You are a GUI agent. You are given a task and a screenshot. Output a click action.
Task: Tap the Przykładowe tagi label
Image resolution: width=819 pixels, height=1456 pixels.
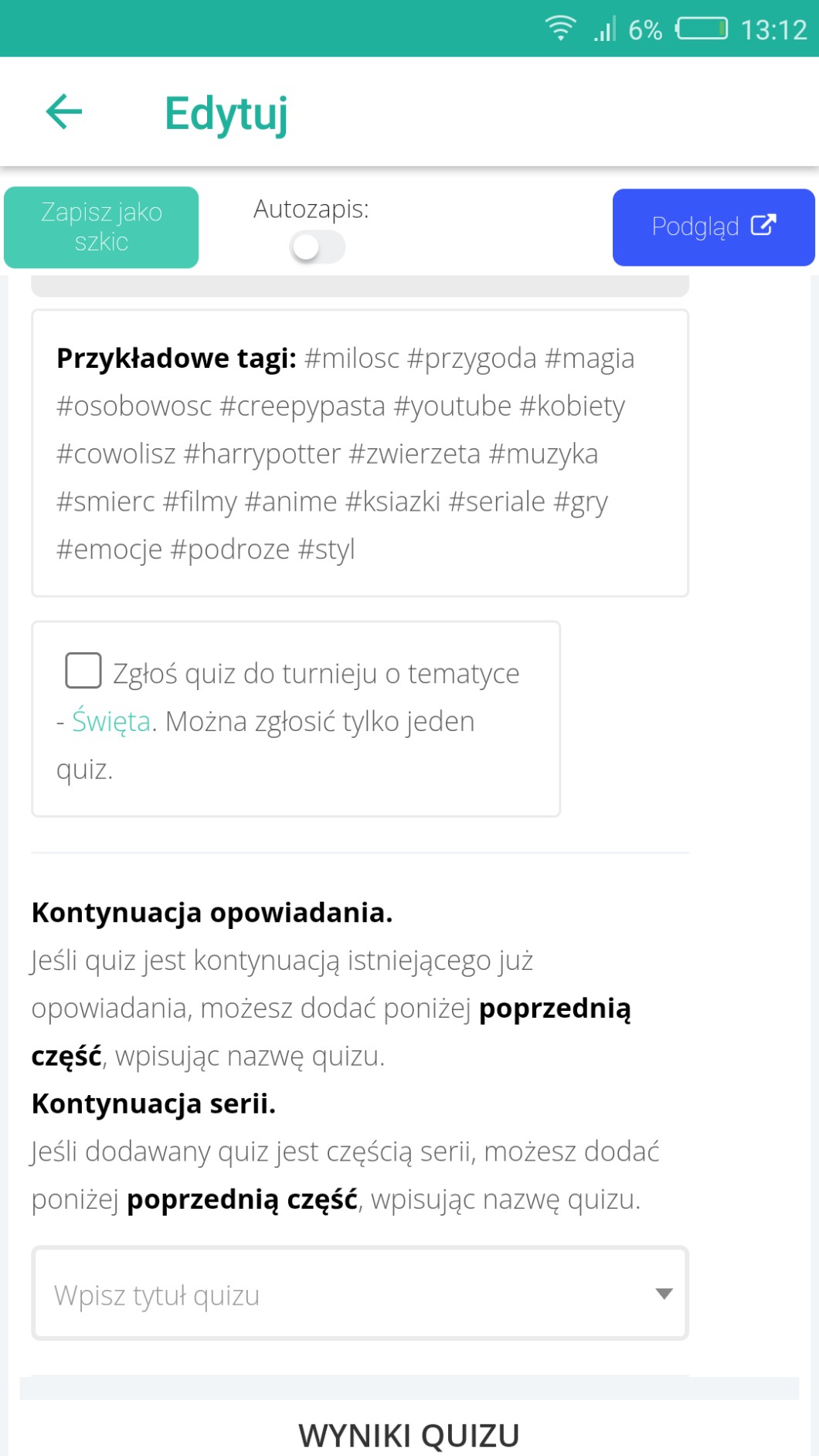tap(176, 358)
